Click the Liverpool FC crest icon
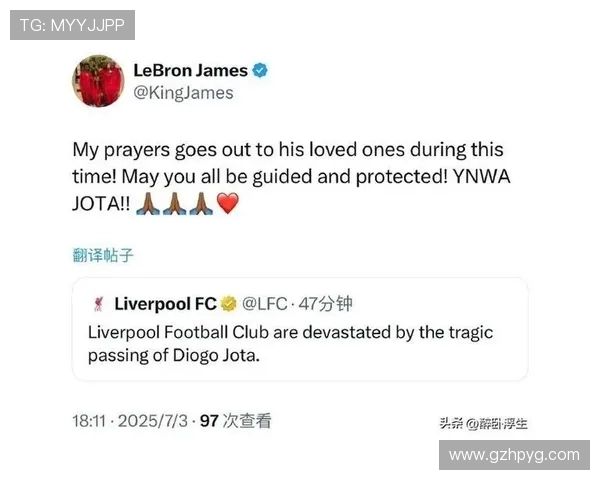The height and width of the screenshot is (480, 600). coord(99,304)
